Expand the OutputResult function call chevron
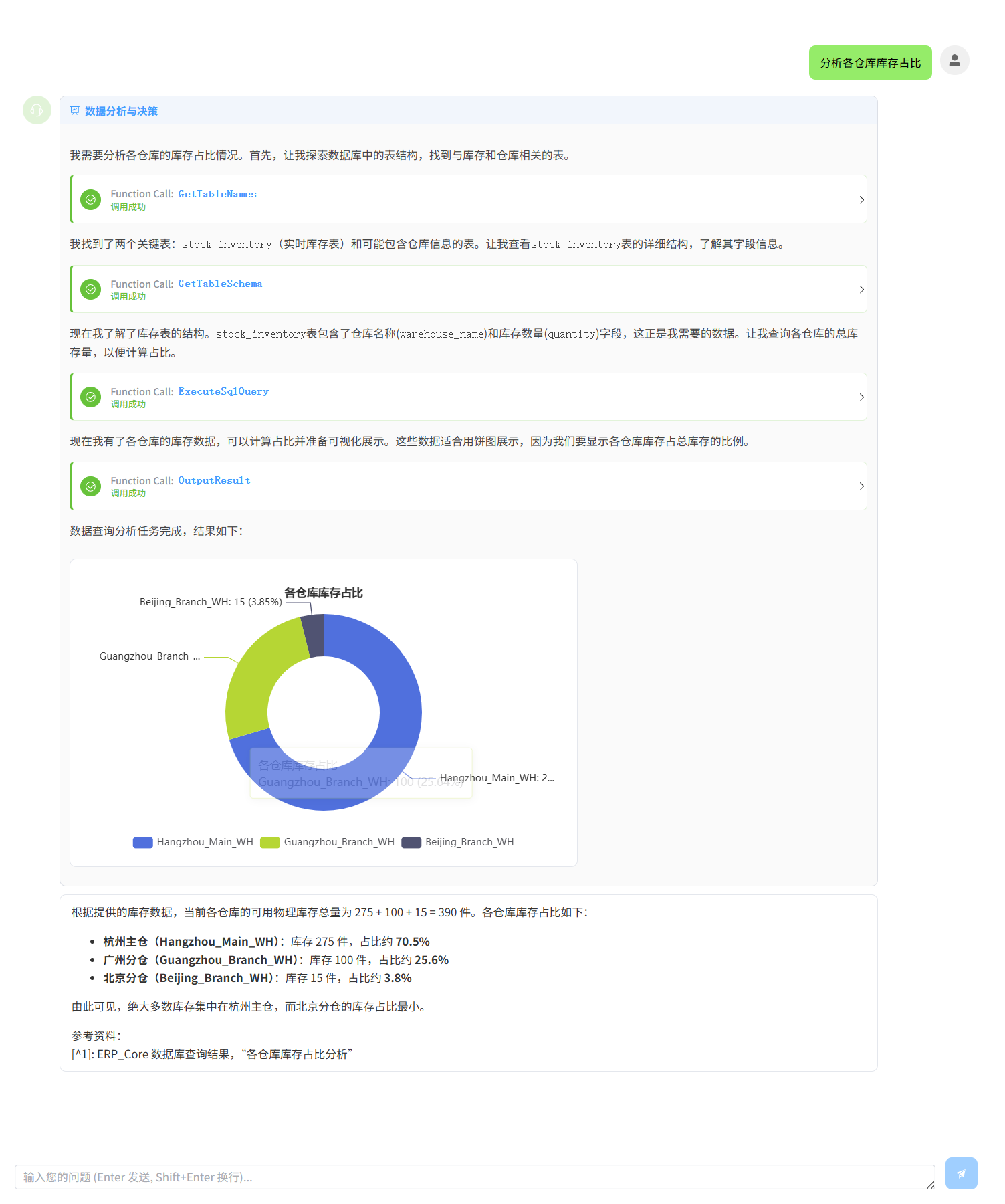 click(861, 486)
